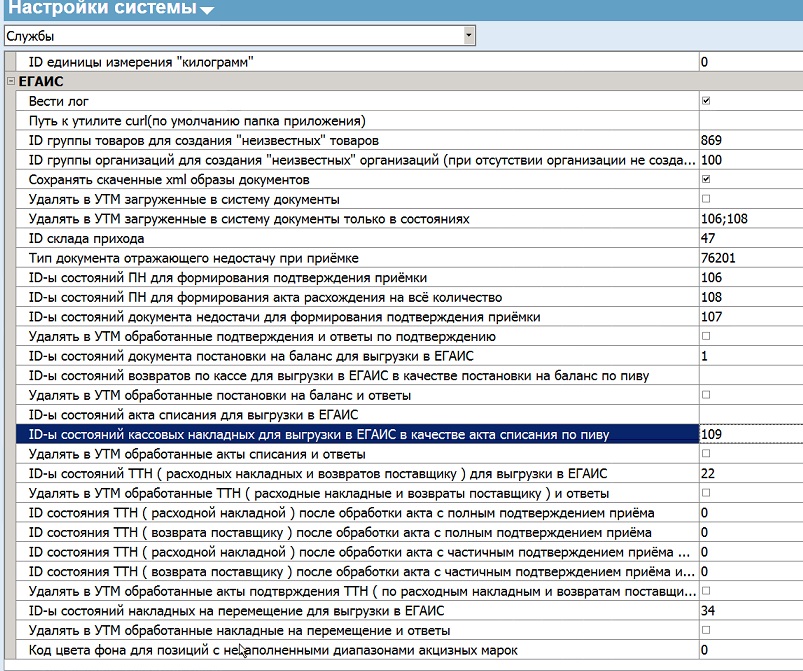Check 'Удалять в УТМ обработанные постановки на баланс'

coord(706,395)
